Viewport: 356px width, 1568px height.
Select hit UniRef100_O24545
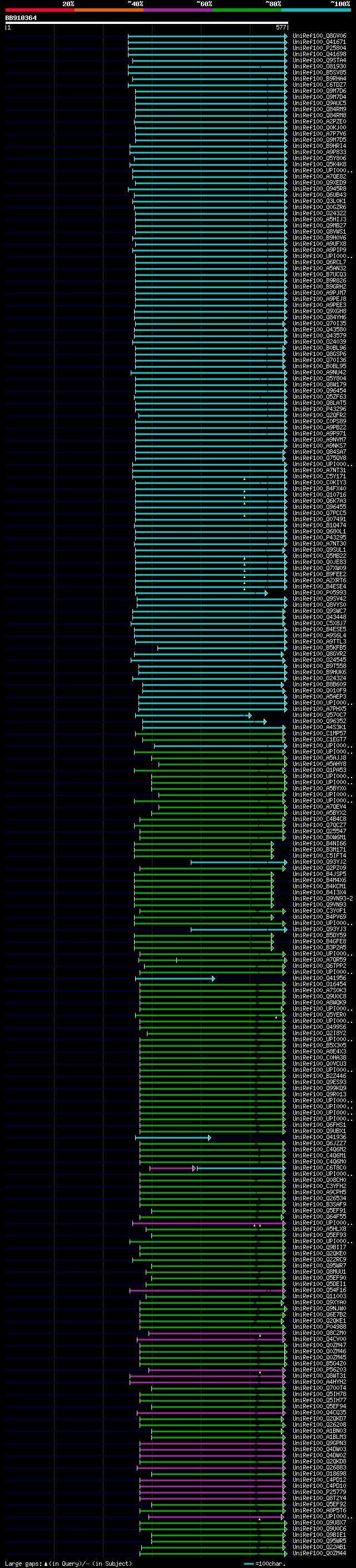[x=319, y=660]
